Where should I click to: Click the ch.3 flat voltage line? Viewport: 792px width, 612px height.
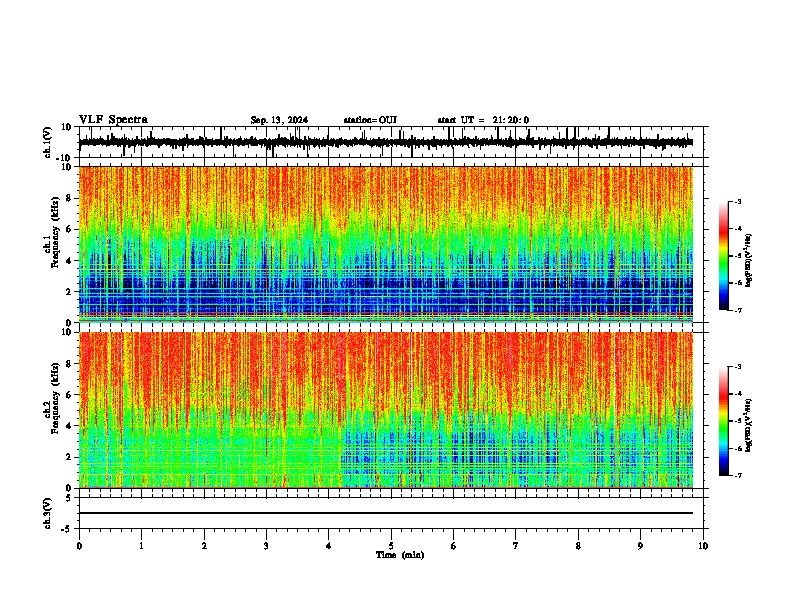(386, 513)
